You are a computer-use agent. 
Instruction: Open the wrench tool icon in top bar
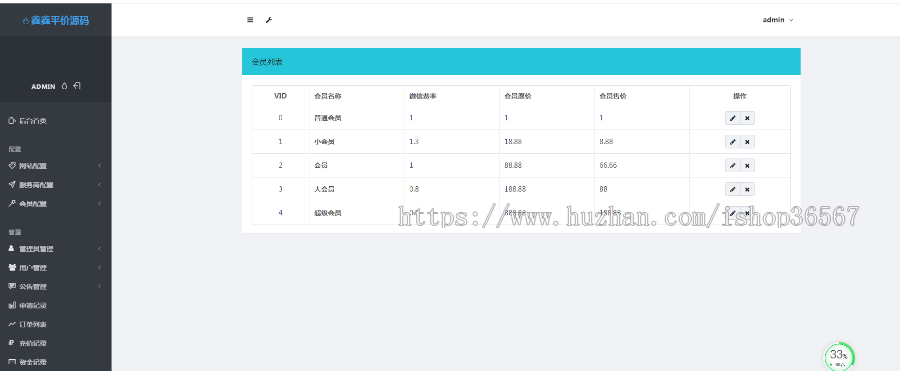click(269, 20)
